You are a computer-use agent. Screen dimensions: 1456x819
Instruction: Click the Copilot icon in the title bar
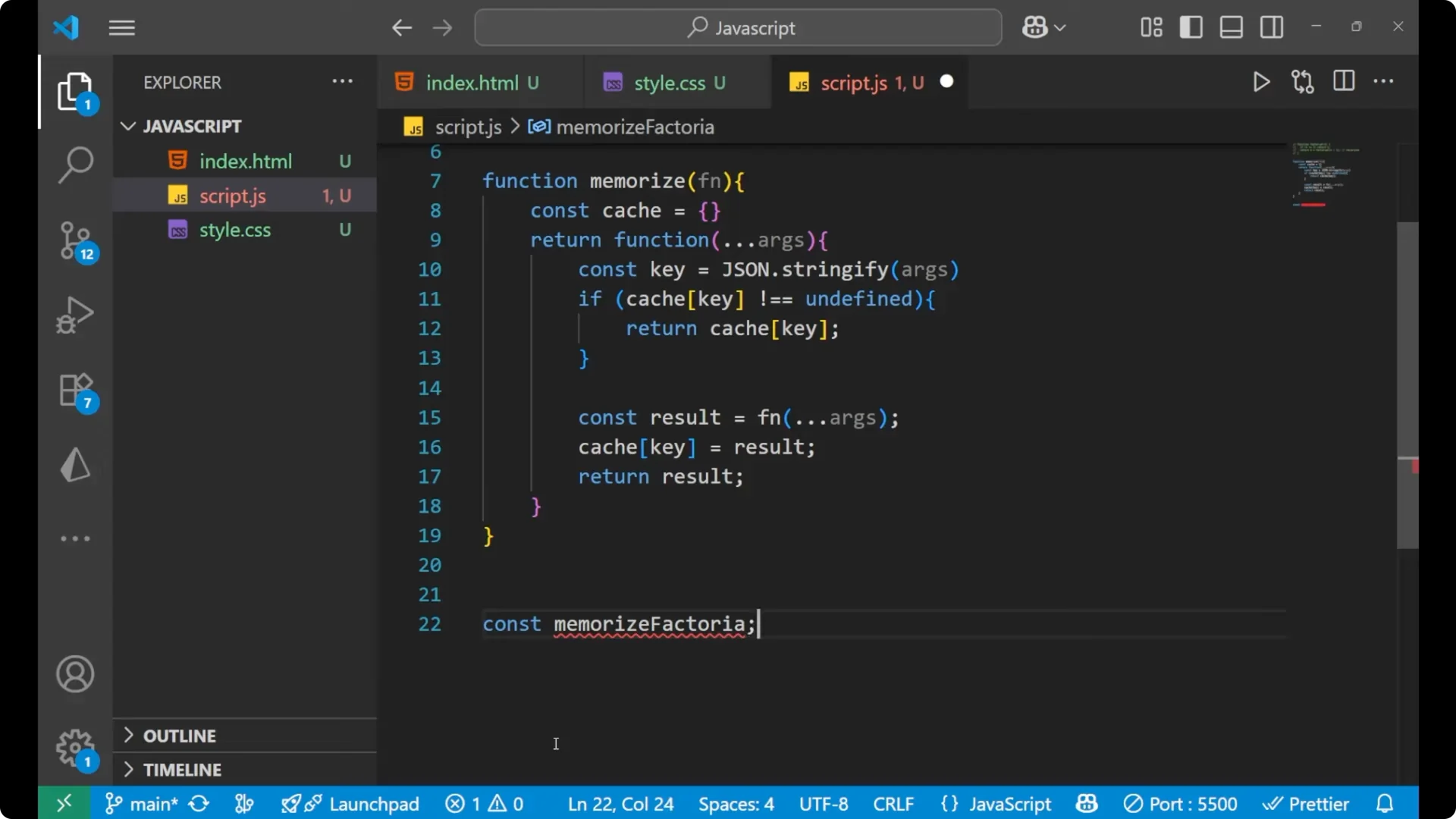[1035, 27]
